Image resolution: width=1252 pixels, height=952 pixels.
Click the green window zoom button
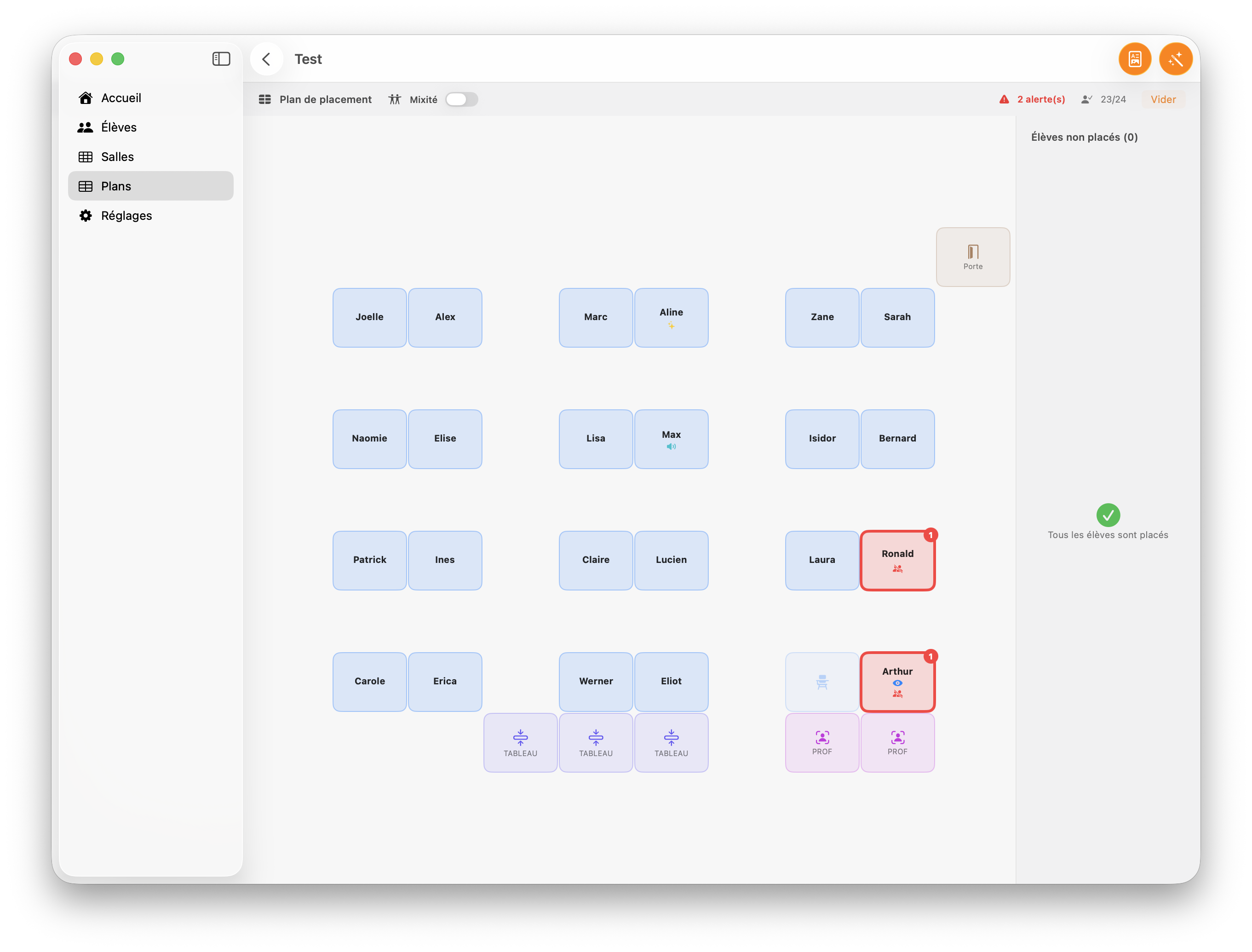click(118, 59)
